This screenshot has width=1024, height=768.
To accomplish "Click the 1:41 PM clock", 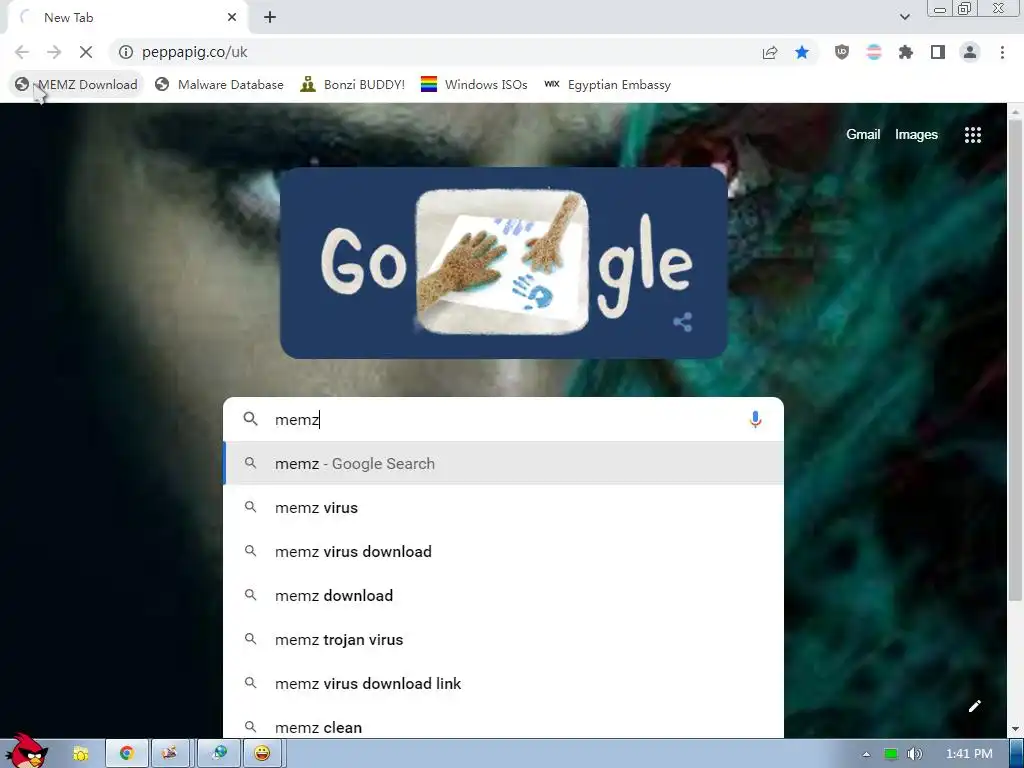I will pos(968,754).
